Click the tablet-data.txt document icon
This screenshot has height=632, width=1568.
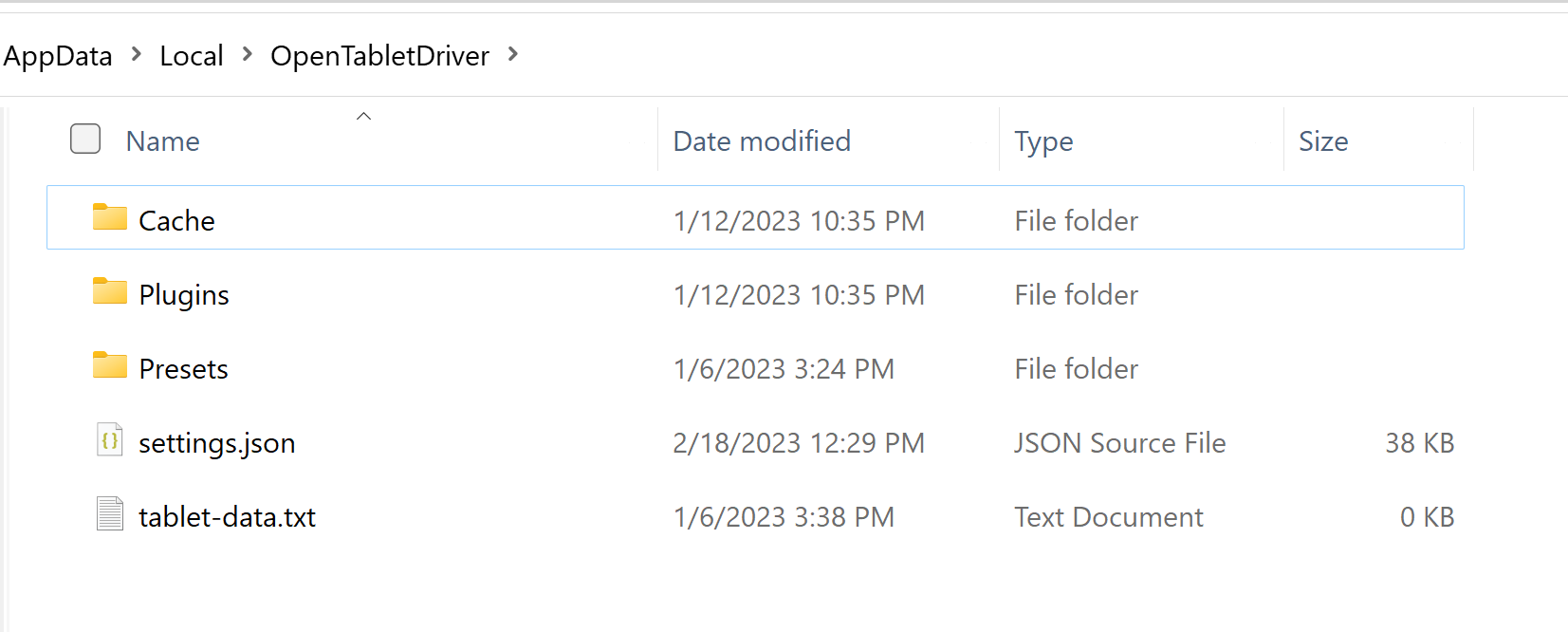point(110,514)
